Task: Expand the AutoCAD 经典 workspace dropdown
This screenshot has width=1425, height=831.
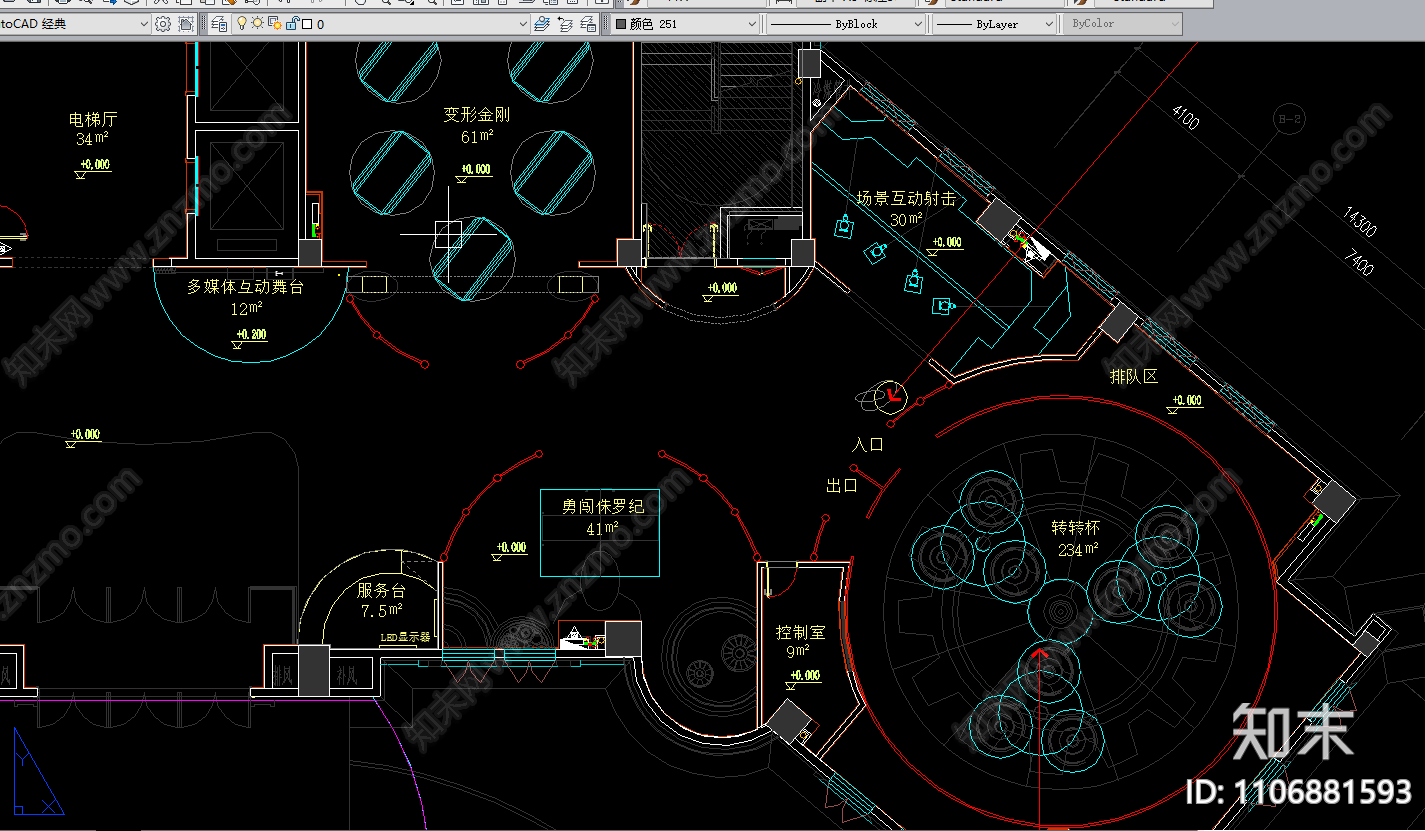Action: [144, 24]
